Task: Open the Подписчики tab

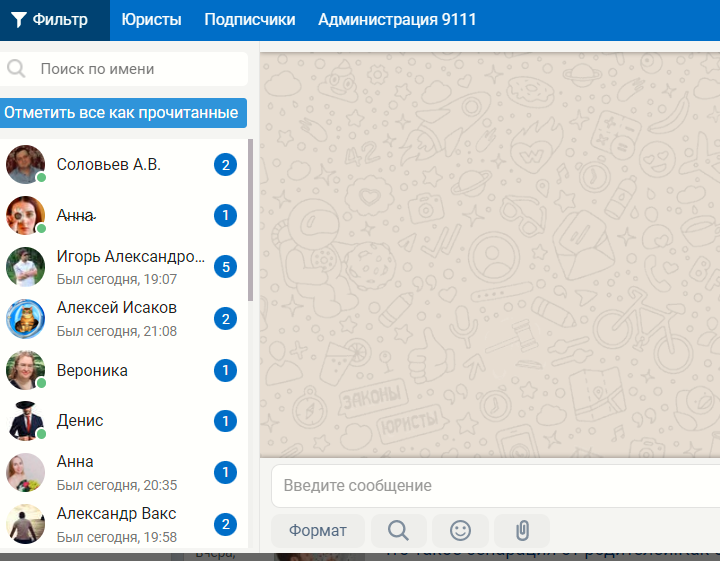Action: pos(249,20)
